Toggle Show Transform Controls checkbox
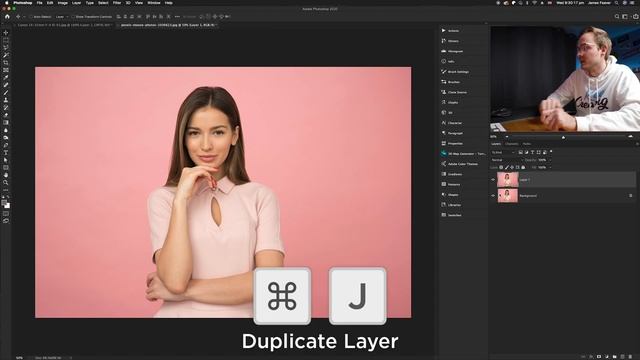Screen dimensions: 640x360 click(73, 17)
